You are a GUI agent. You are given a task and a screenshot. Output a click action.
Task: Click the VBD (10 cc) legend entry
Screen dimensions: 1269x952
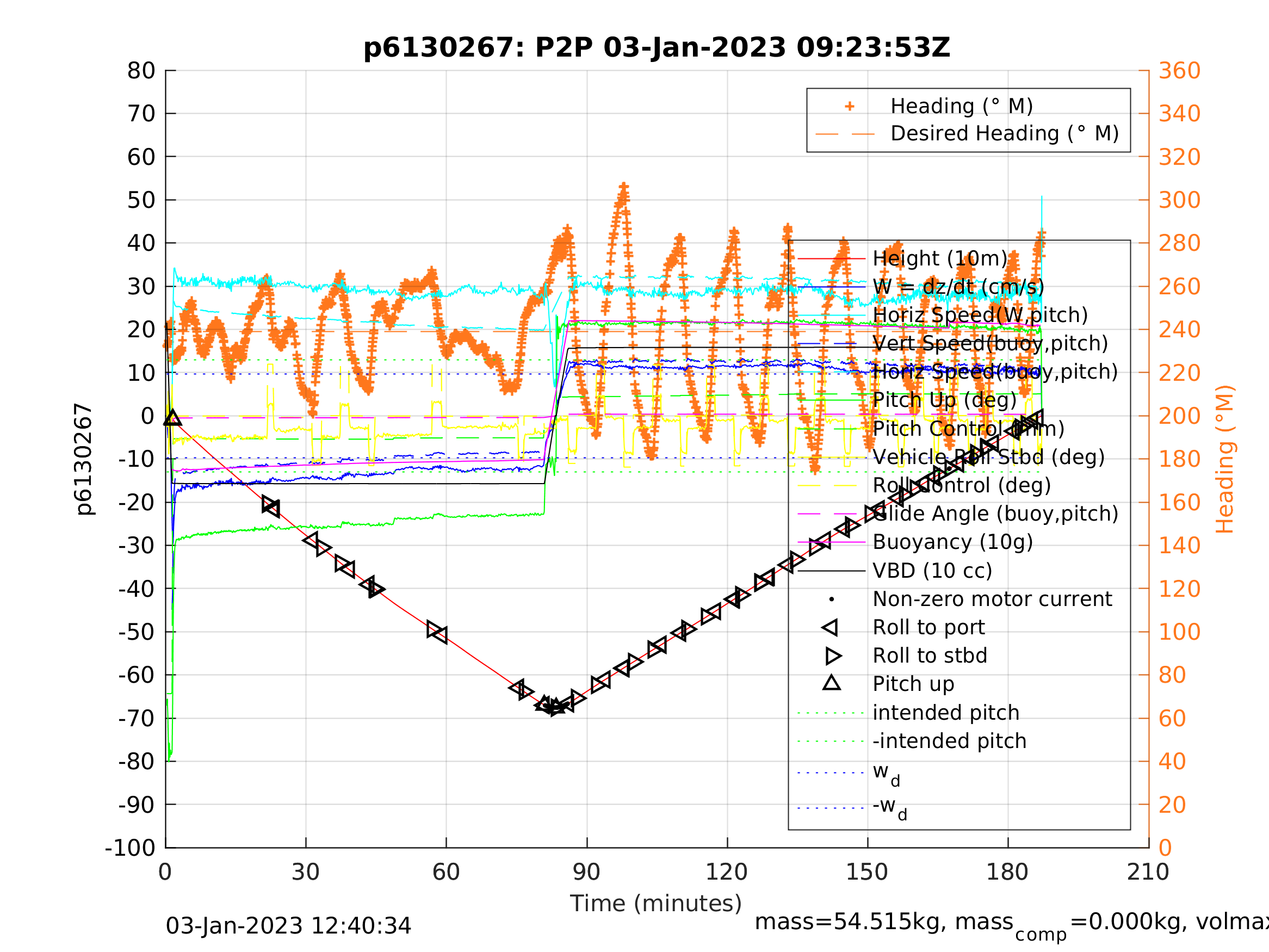(x=932, y=571)
